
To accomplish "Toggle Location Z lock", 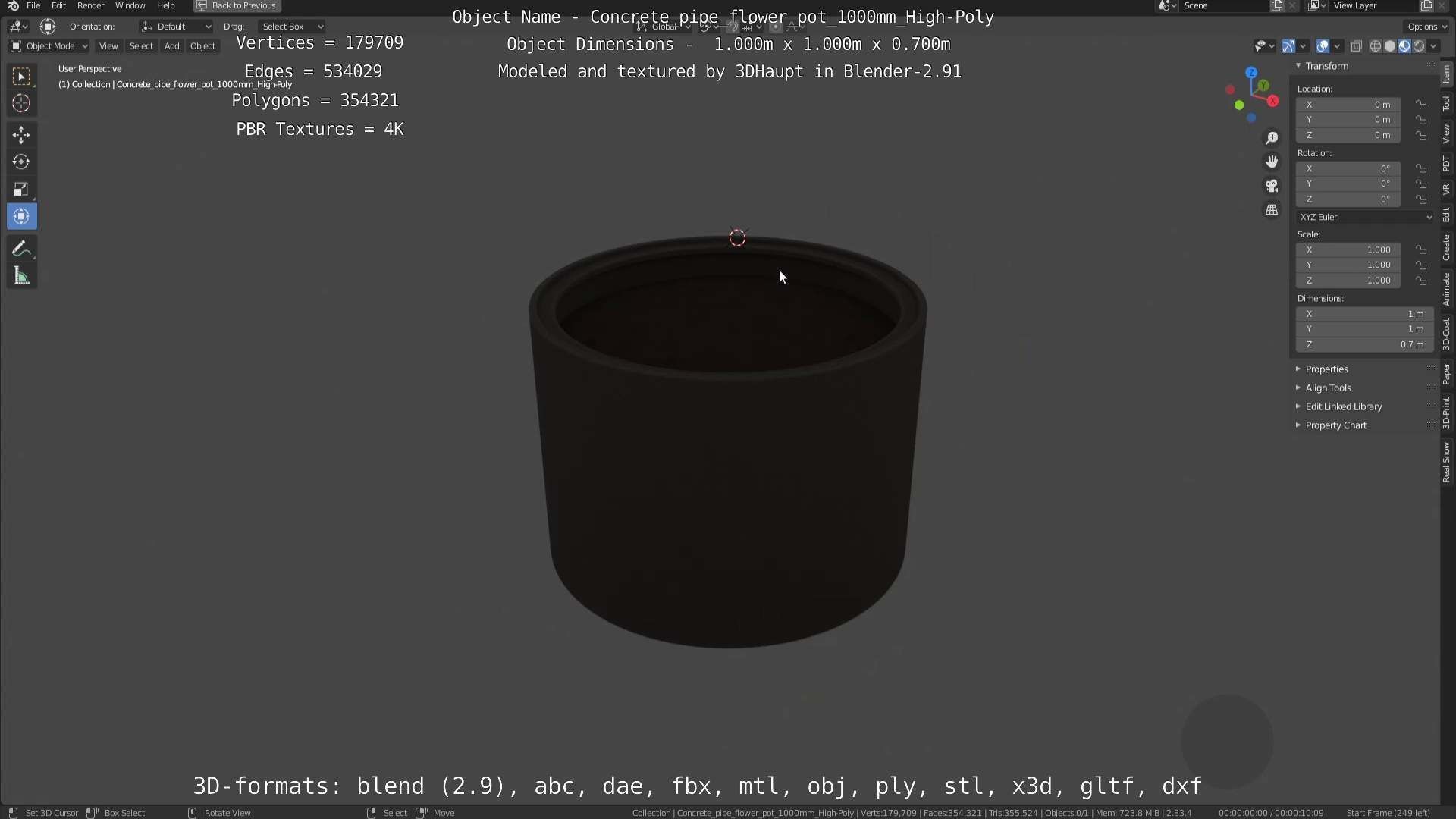I will pos(1421,135).
